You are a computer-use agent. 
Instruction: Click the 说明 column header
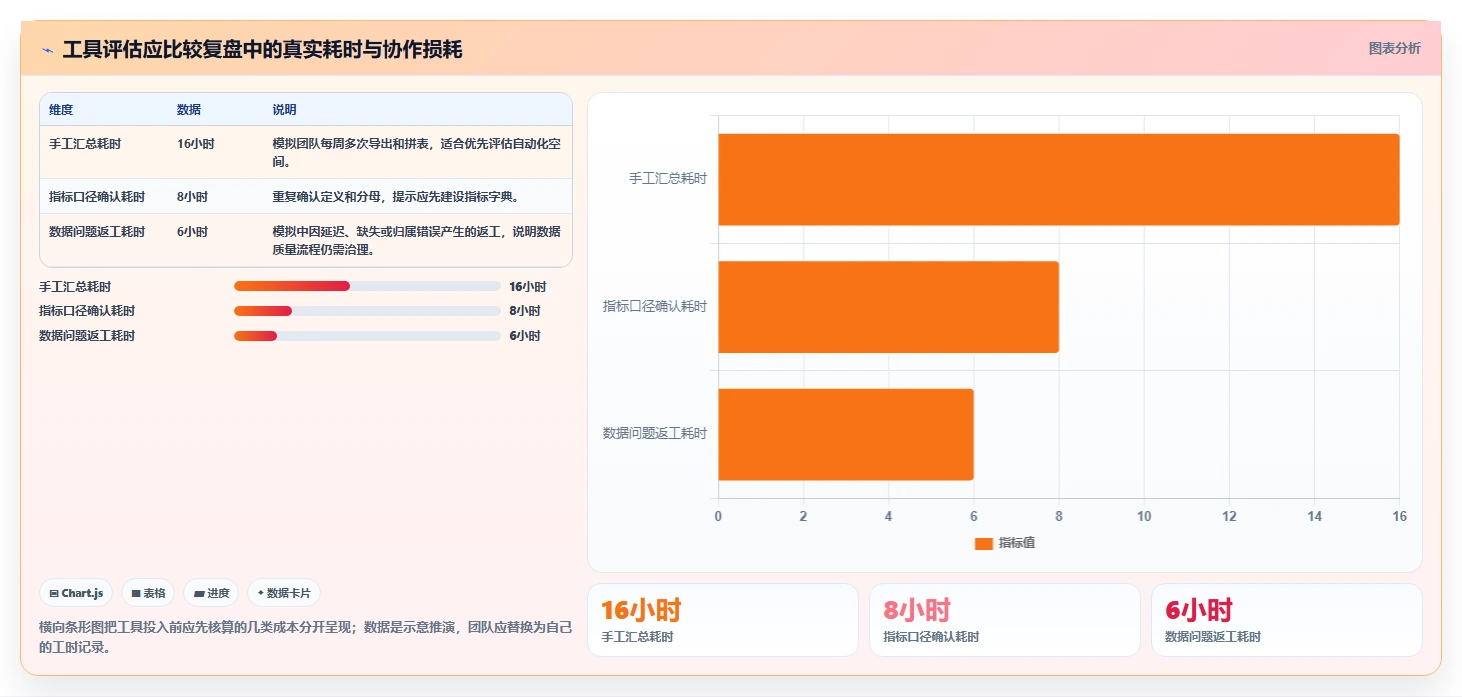[285, 110]
